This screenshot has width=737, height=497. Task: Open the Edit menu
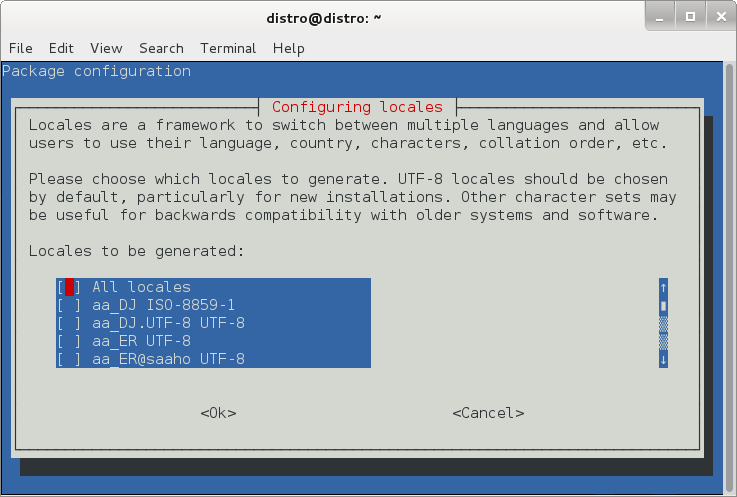[x=61, y=48]
